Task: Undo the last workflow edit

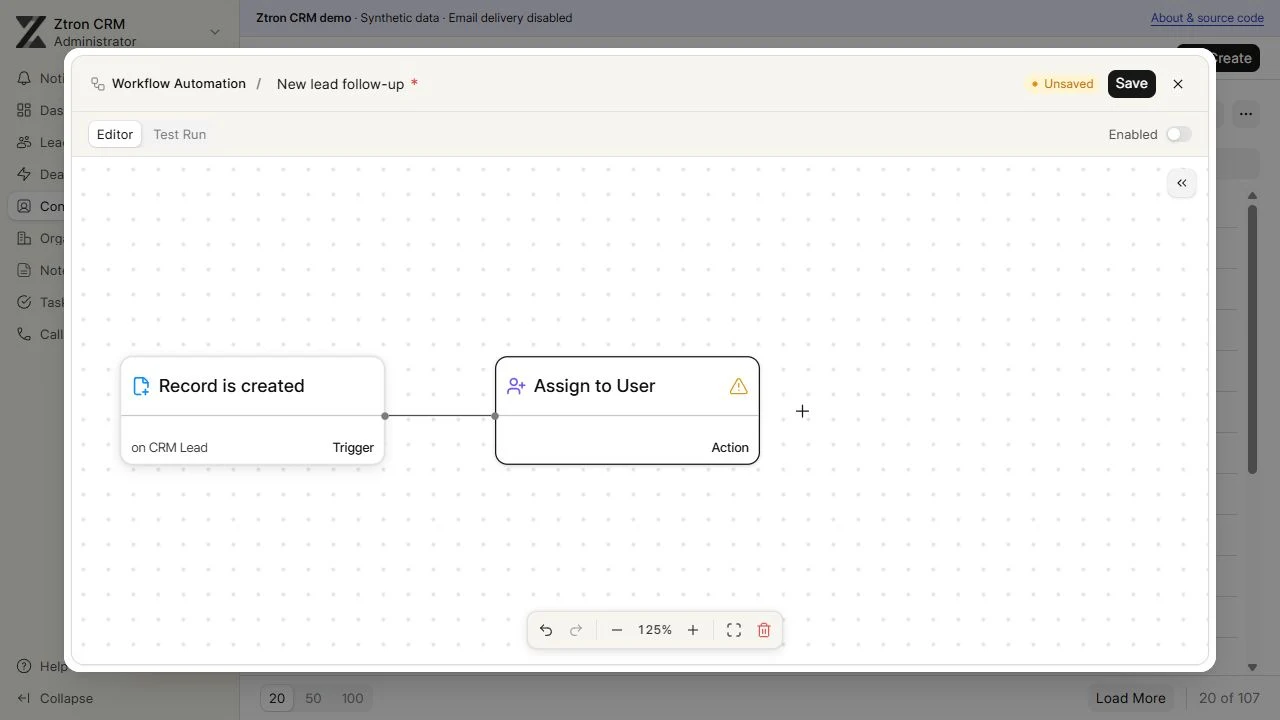Action: [546, 630]
